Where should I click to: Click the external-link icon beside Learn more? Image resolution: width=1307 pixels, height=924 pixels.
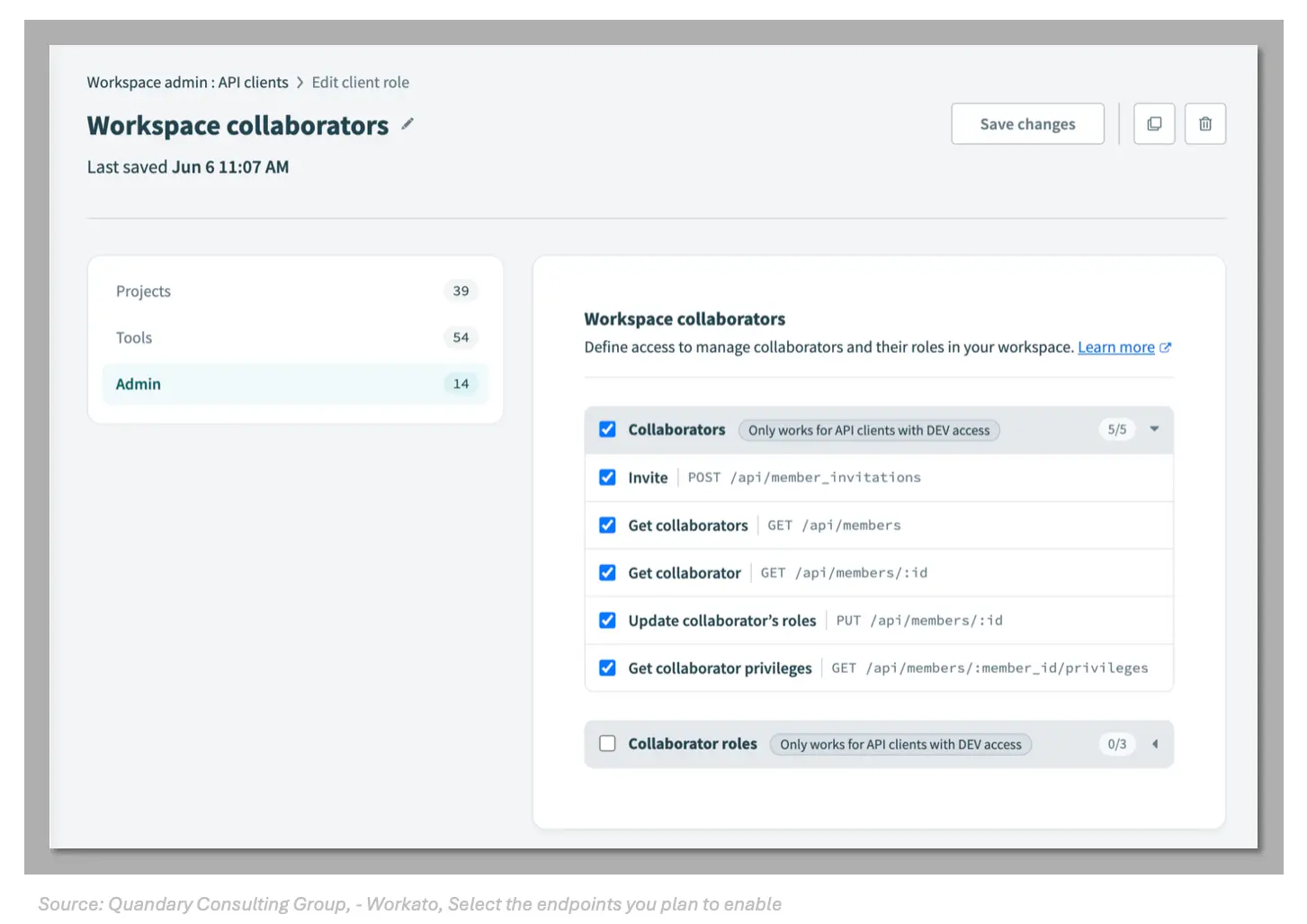[1167, 346]
